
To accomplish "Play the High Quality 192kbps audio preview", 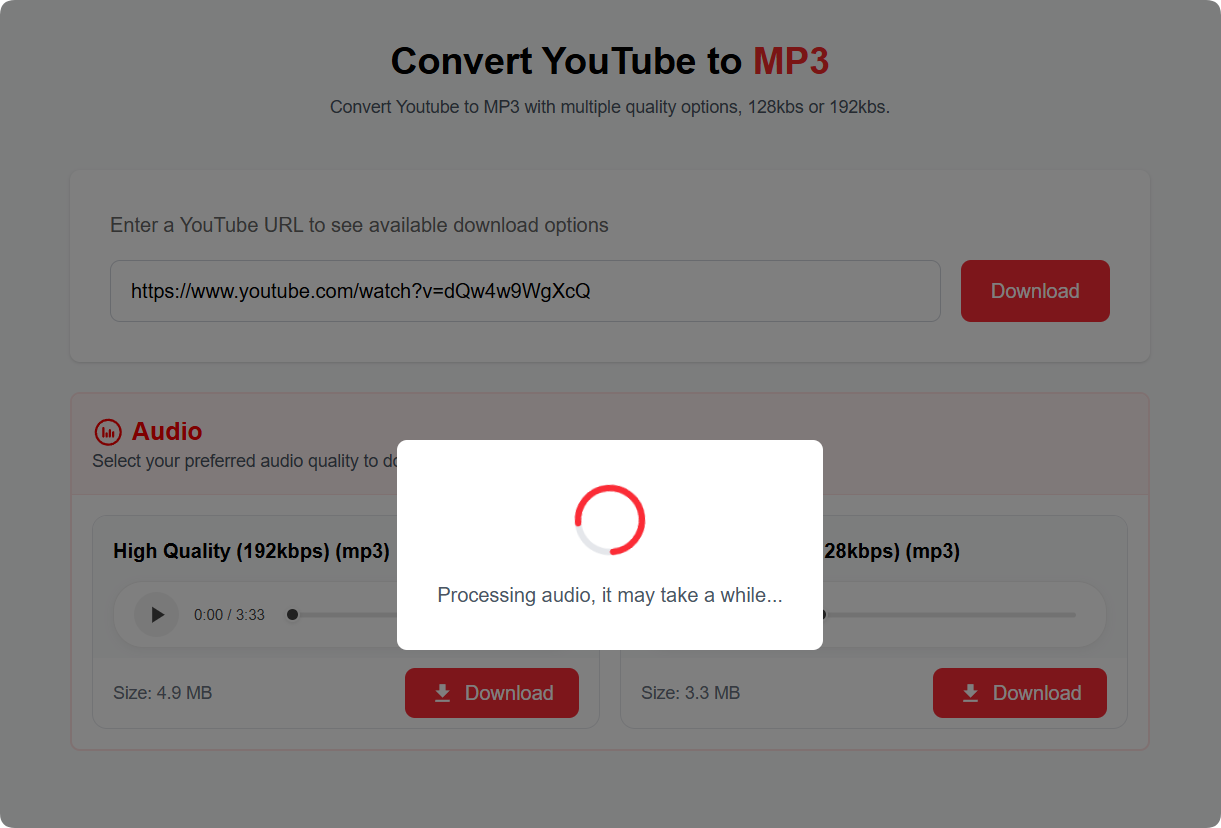I will [x=156, y=615].
